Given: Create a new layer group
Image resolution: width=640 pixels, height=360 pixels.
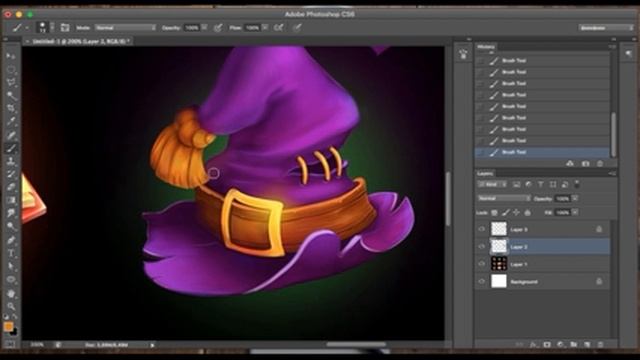Looking at the screenshot, I should coord(573,345).
